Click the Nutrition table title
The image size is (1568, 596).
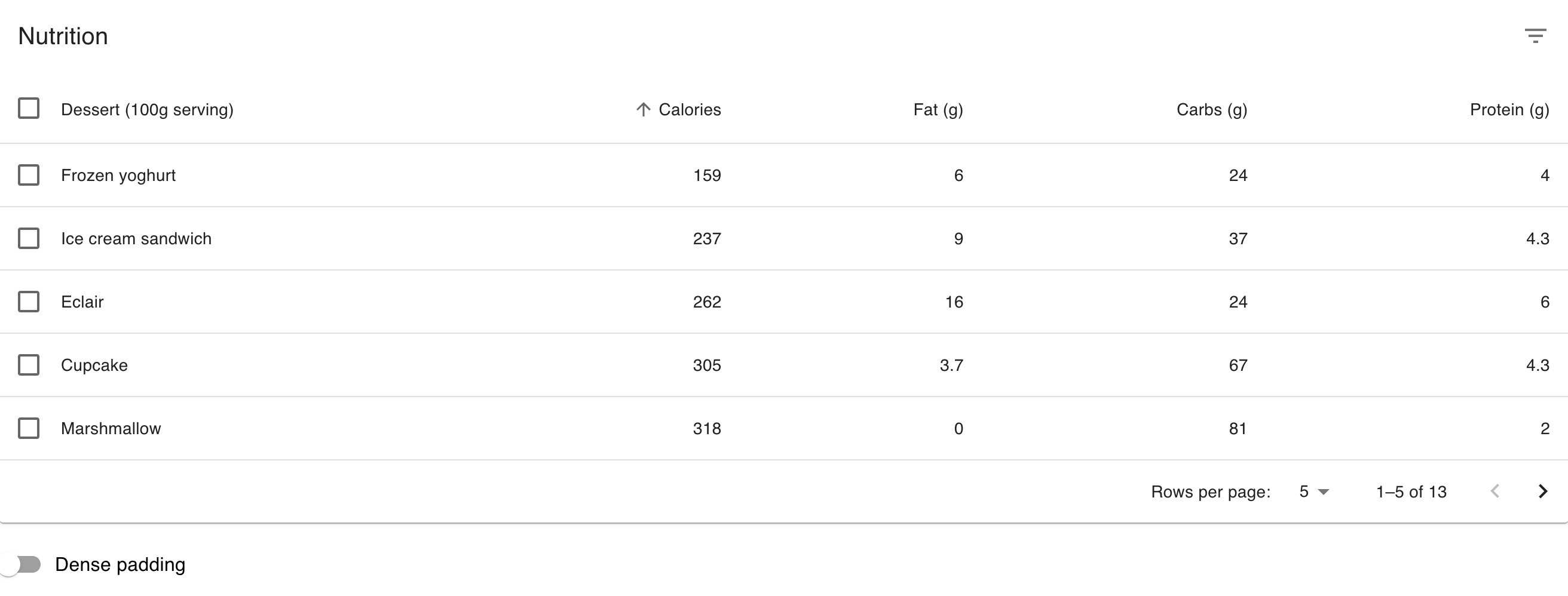63,36
